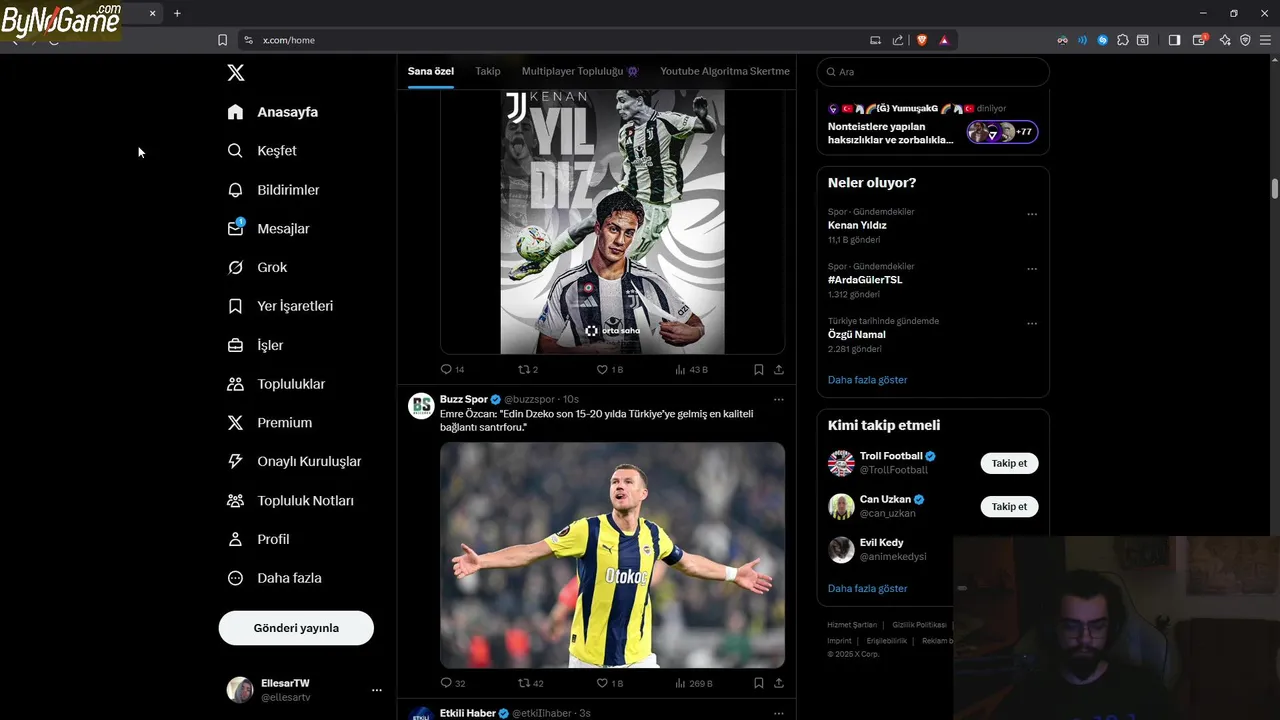
Task: Repost the Kenan Yıldız image post
Action: [x=528, y=370]
